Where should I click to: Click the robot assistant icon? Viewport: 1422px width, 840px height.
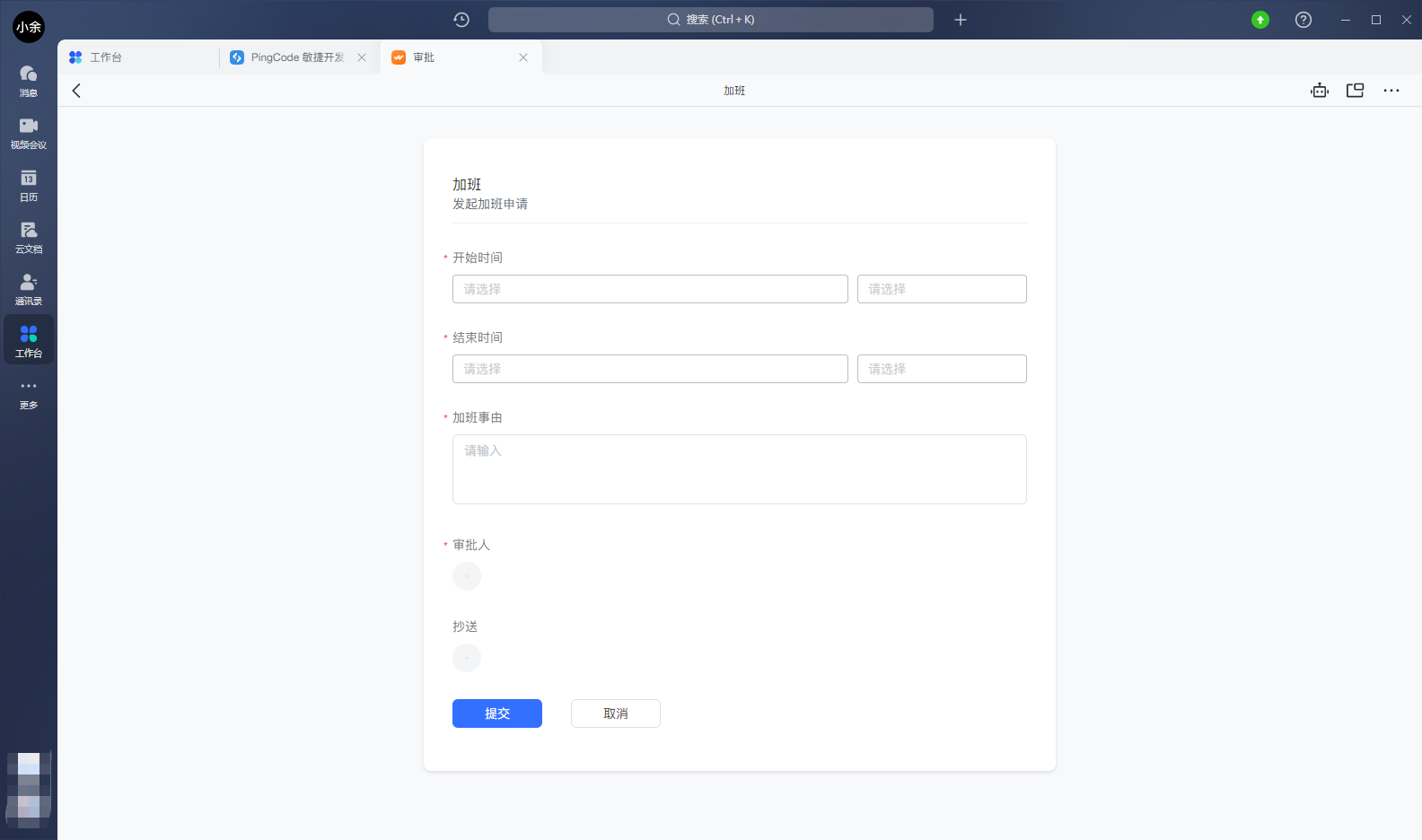pyautogui.click(x=1319, y=91)
